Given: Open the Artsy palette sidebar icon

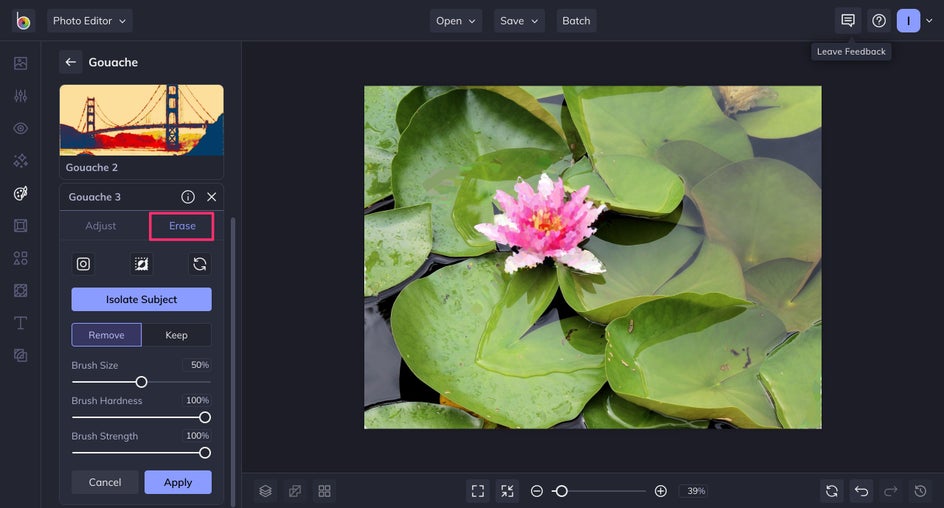Looking at the screenshot, I should coord(20,193).
